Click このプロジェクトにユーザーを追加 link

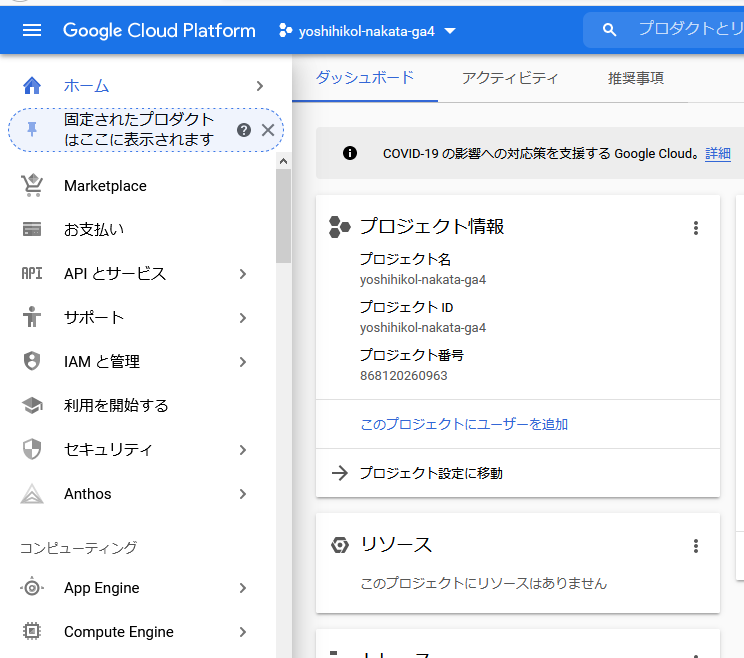[464, 424]
